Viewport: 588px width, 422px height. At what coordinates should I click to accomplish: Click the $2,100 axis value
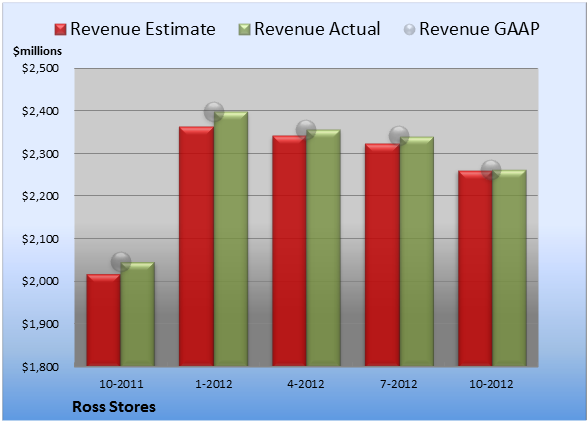(40, 239)
